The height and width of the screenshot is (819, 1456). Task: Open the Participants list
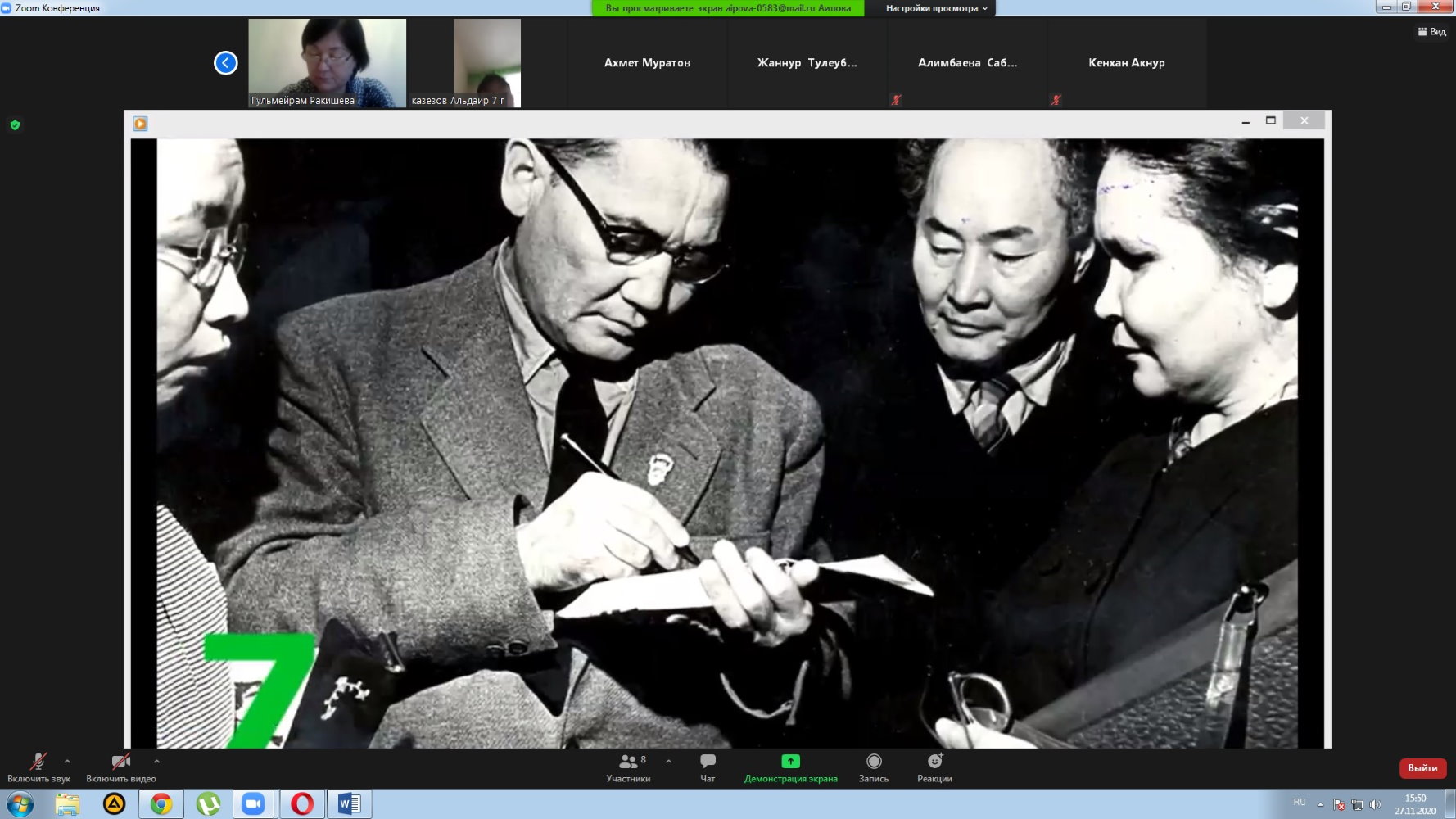point(628,767)
